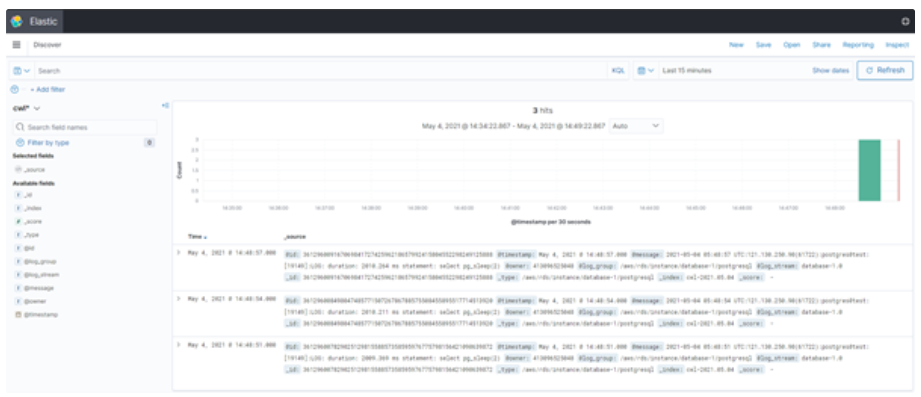Open the Auto interval dropdown
This screenshot has height=397, width=921.
636,126
